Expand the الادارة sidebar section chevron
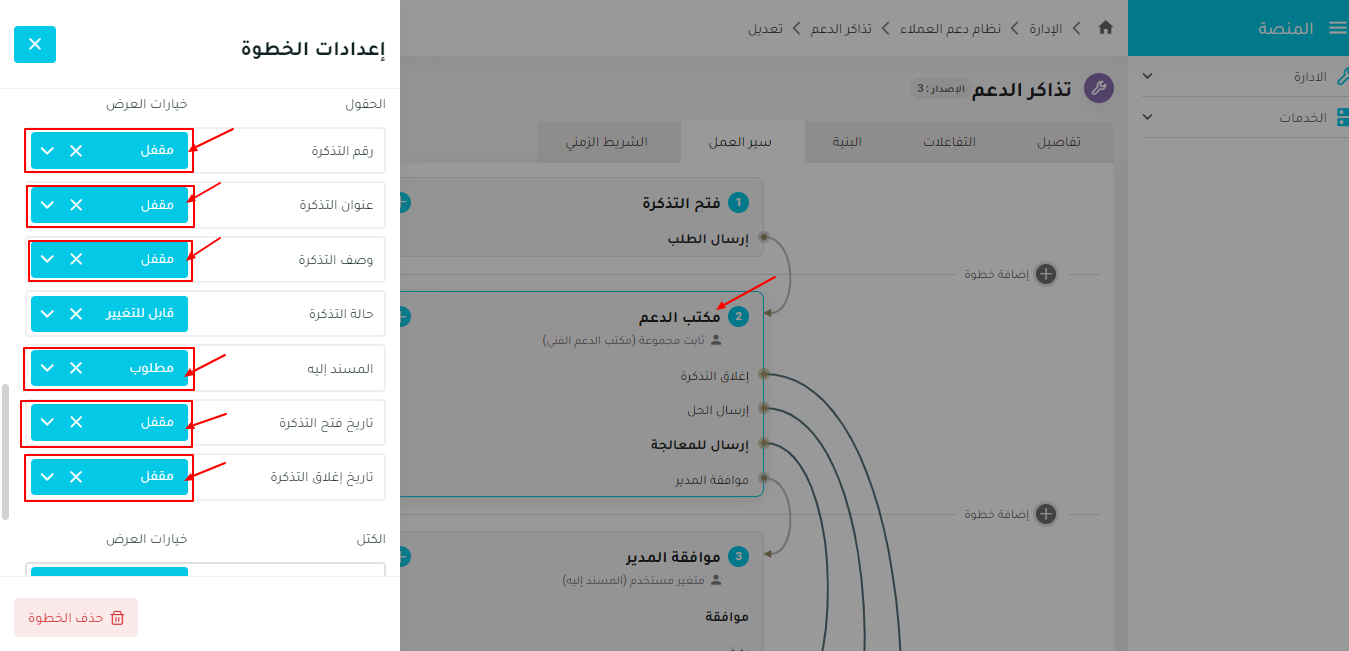The width and height of the screenshot is (1349, 651). [x=1147, y=76]
